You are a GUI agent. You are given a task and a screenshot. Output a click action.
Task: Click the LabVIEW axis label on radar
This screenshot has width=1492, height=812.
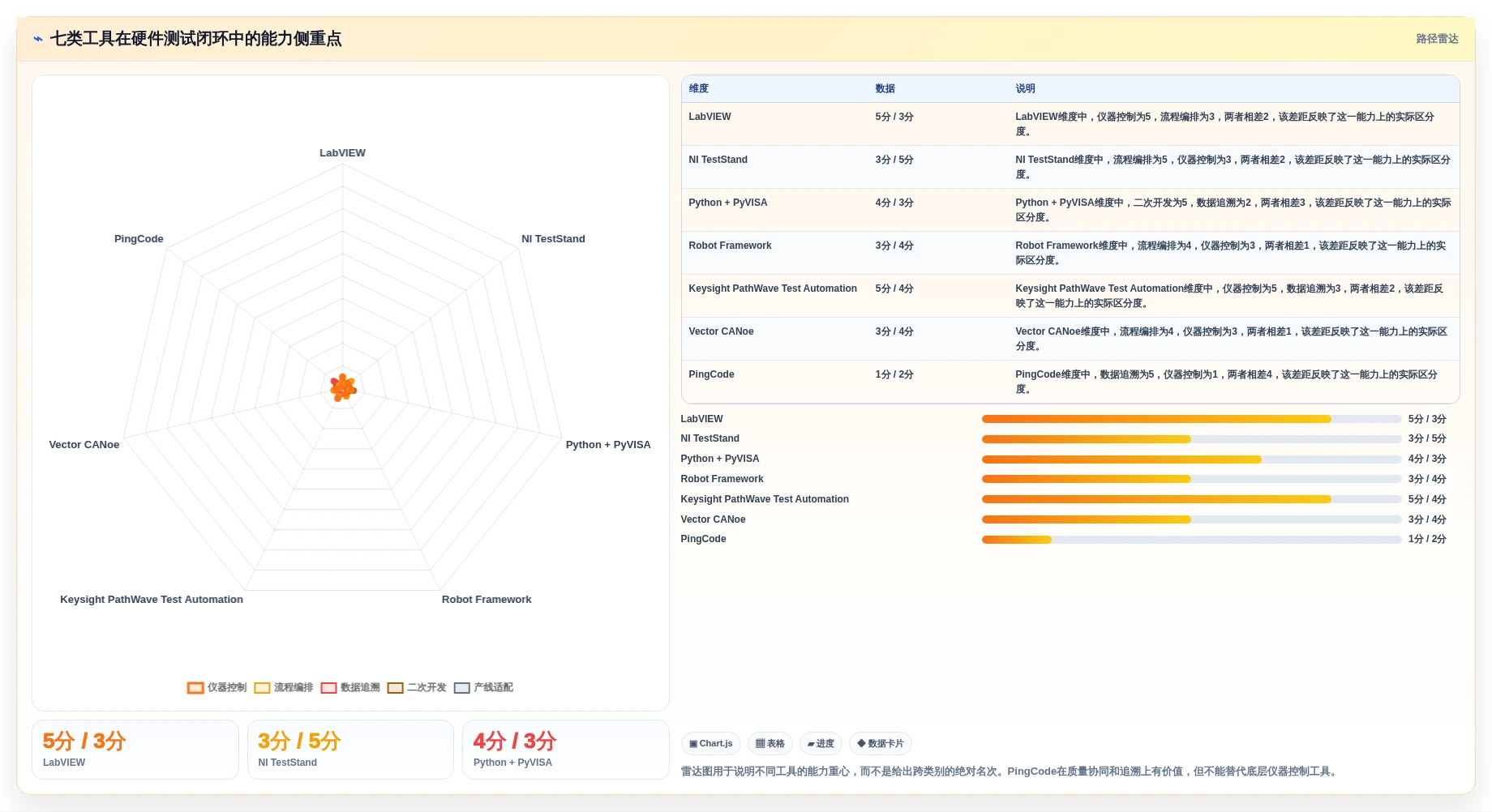coord(342,153)
